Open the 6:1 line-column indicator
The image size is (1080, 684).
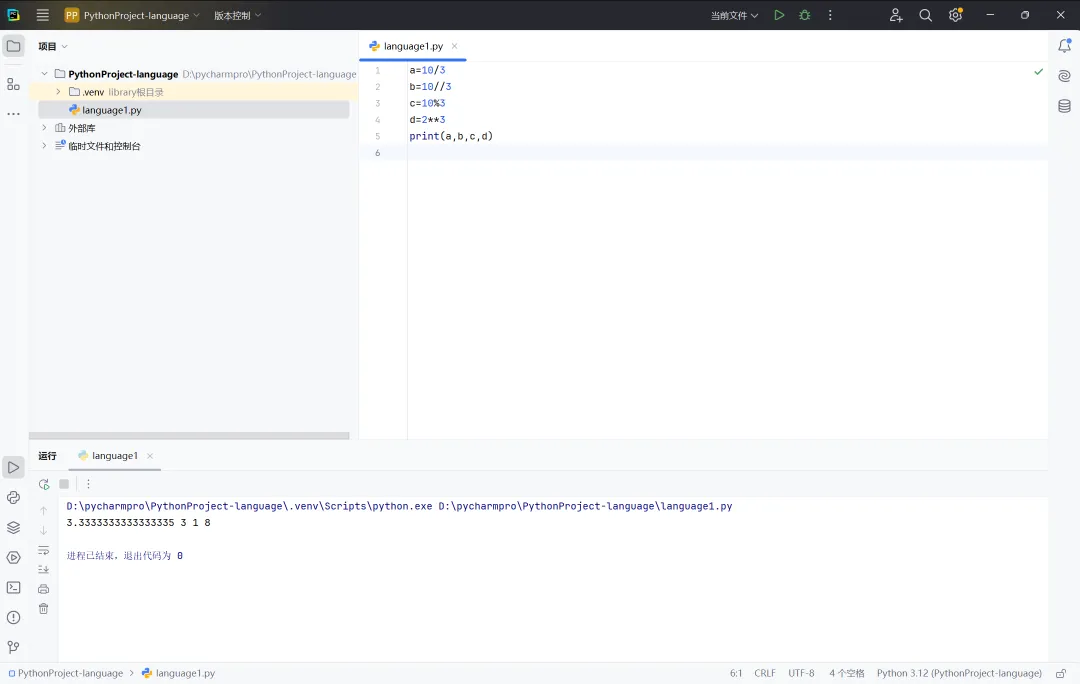pyautogui.click(x=736, y=673)
